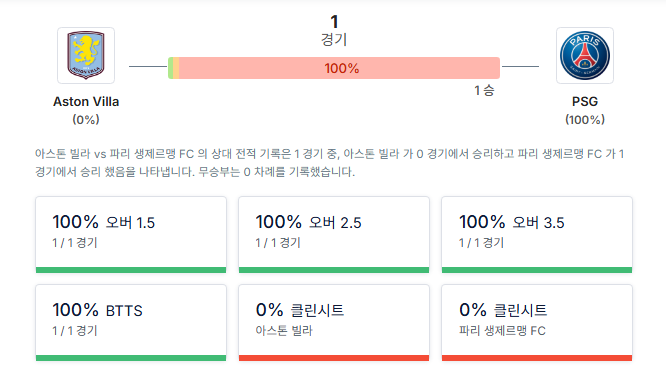The height and width of the screenshot is (372, 666).
Task: Click the 1 승 label under the bar
Action: pos(484,90)
